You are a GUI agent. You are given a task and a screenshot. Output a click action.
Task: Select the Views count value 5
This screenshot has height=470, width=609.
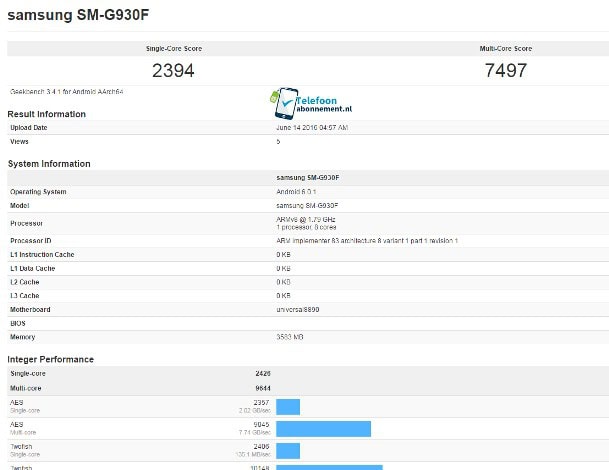(278, 141)
